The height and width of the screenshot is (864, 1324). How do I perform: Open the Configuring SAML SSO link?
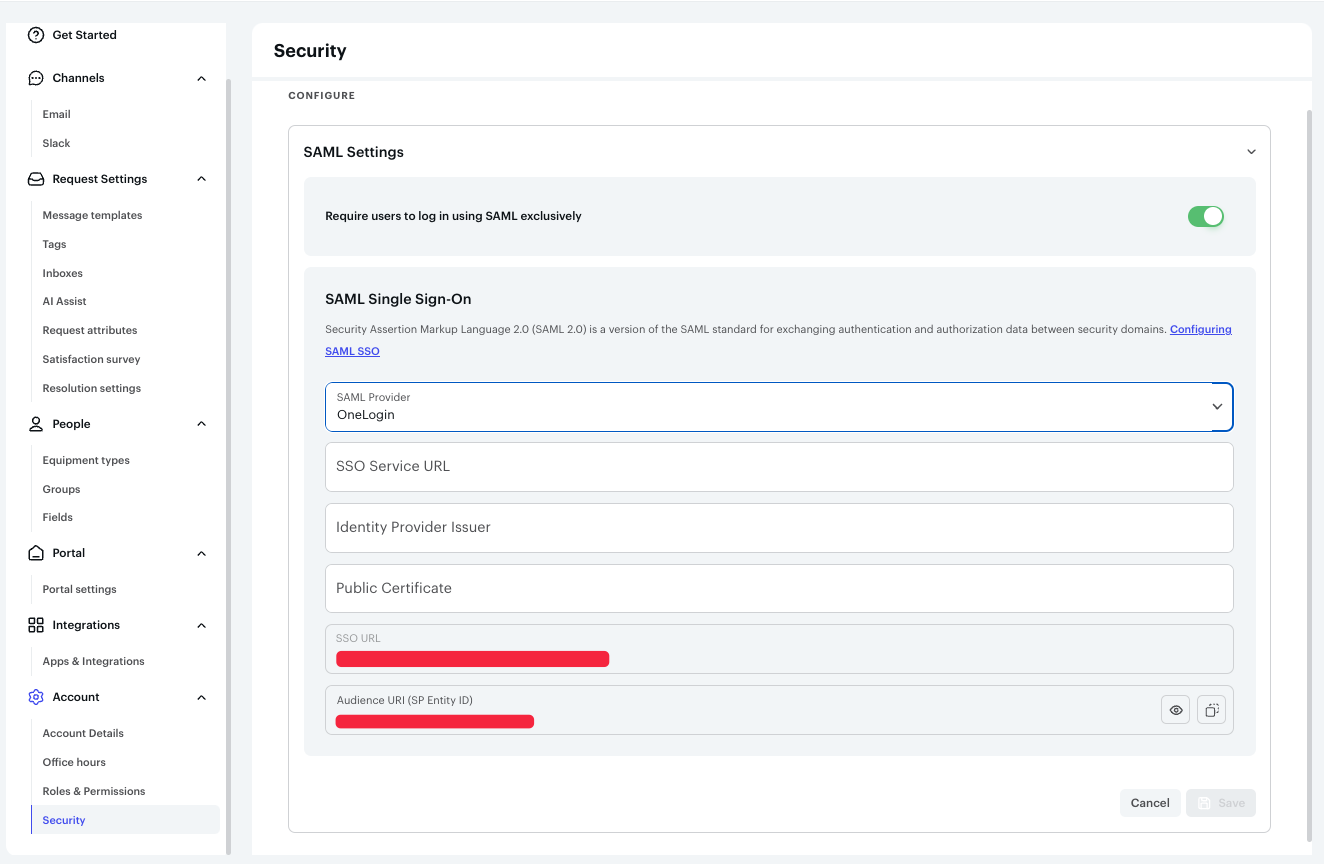pyautogui.click(x=1200, y=329)
